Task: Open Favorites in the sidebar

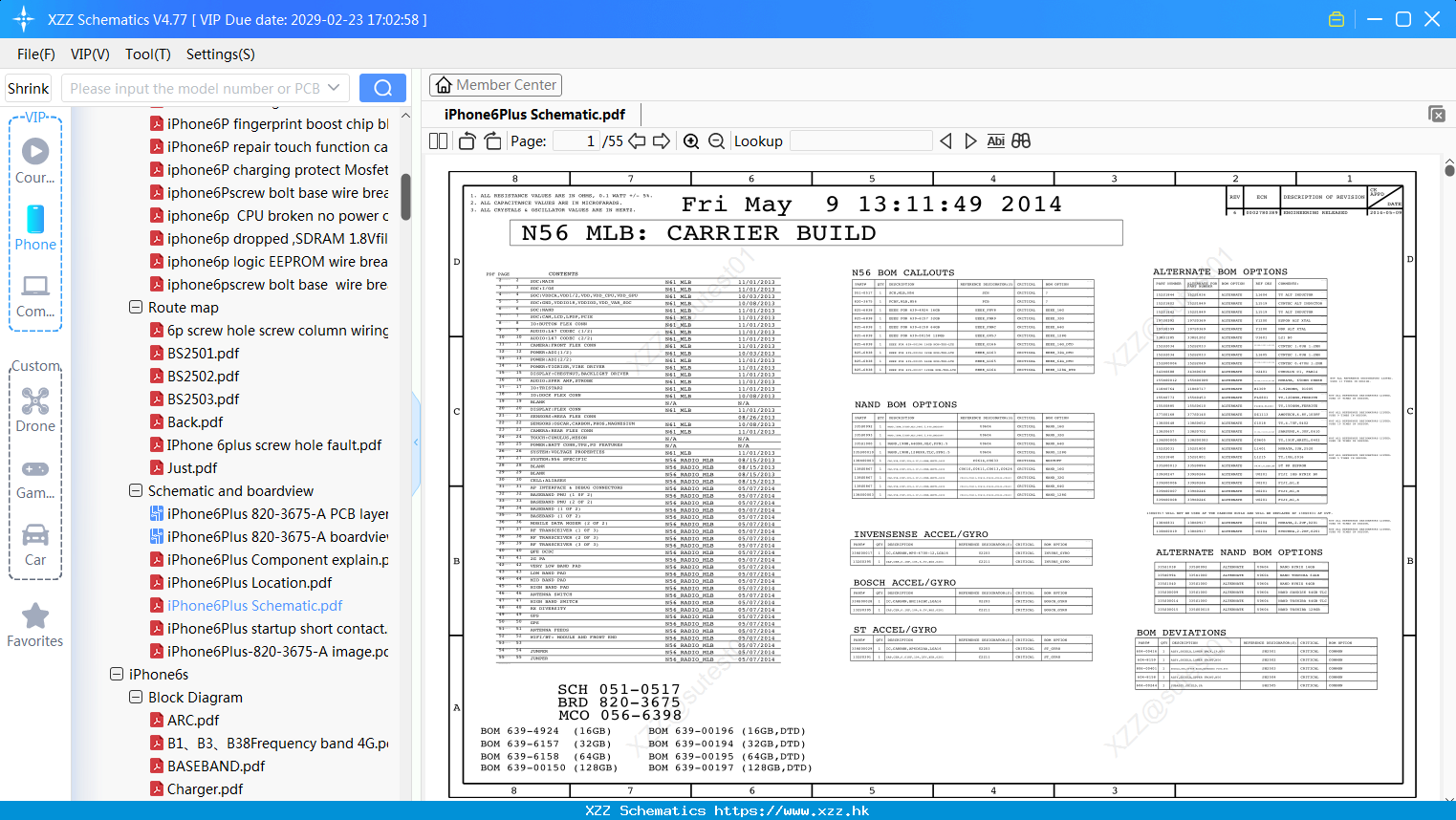Action: [x=35, y=626]
